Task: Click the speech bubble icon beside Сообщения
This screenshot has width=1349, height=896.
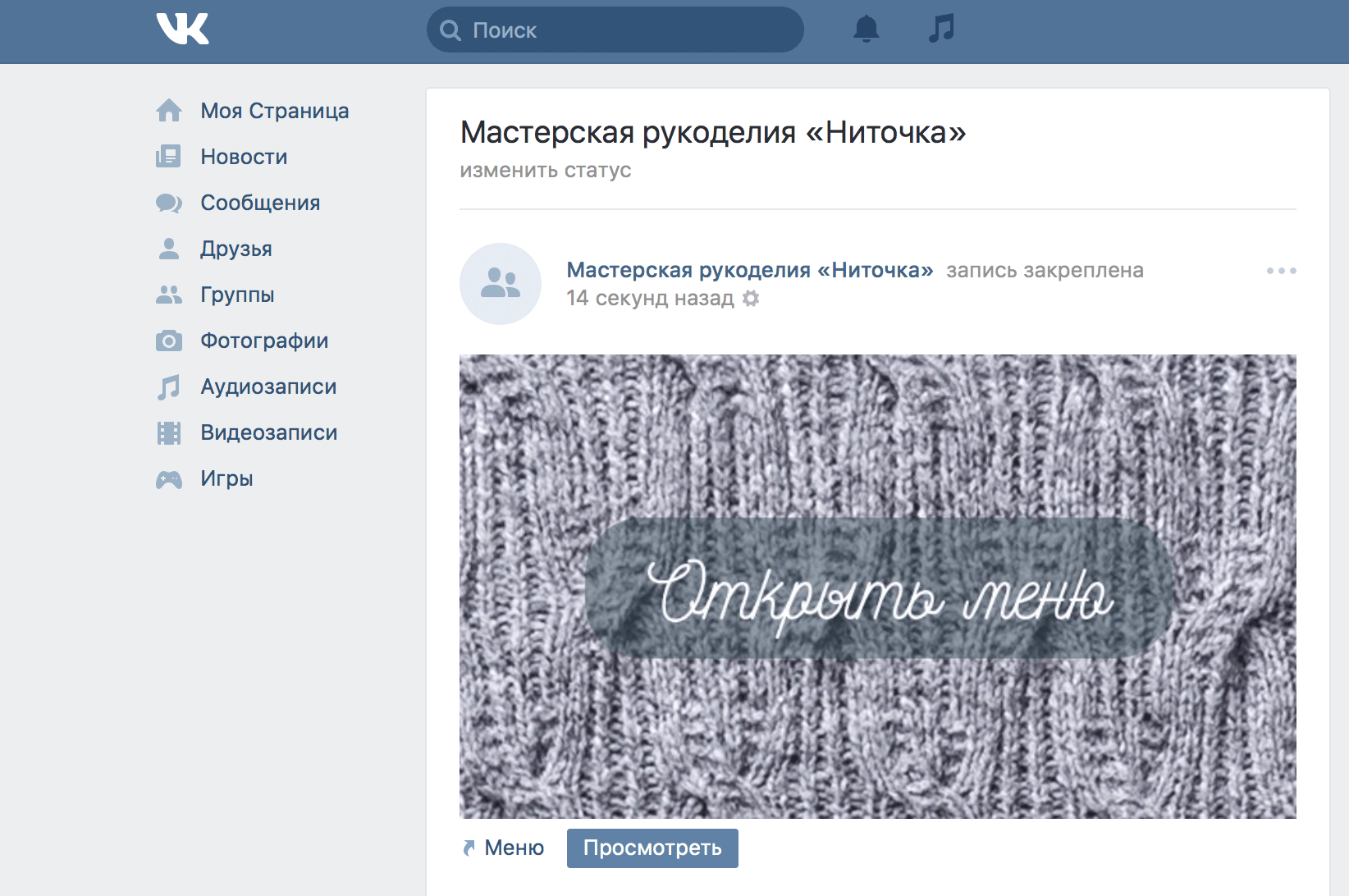Action: (169, 203)
